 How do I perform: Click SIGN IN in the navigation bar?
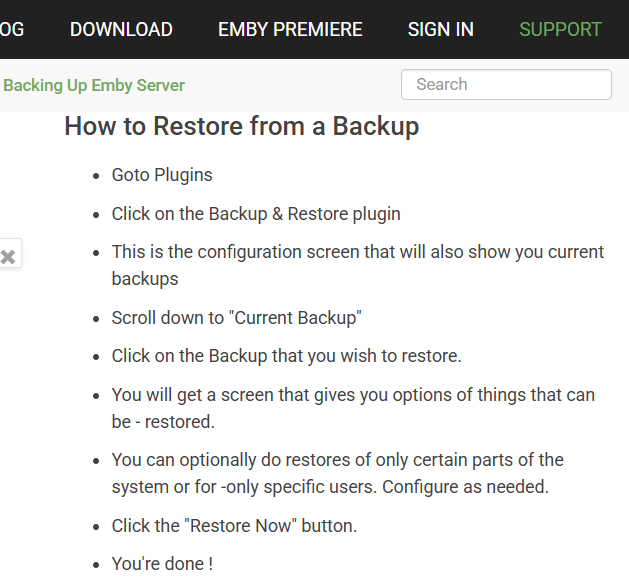[440, 29]
